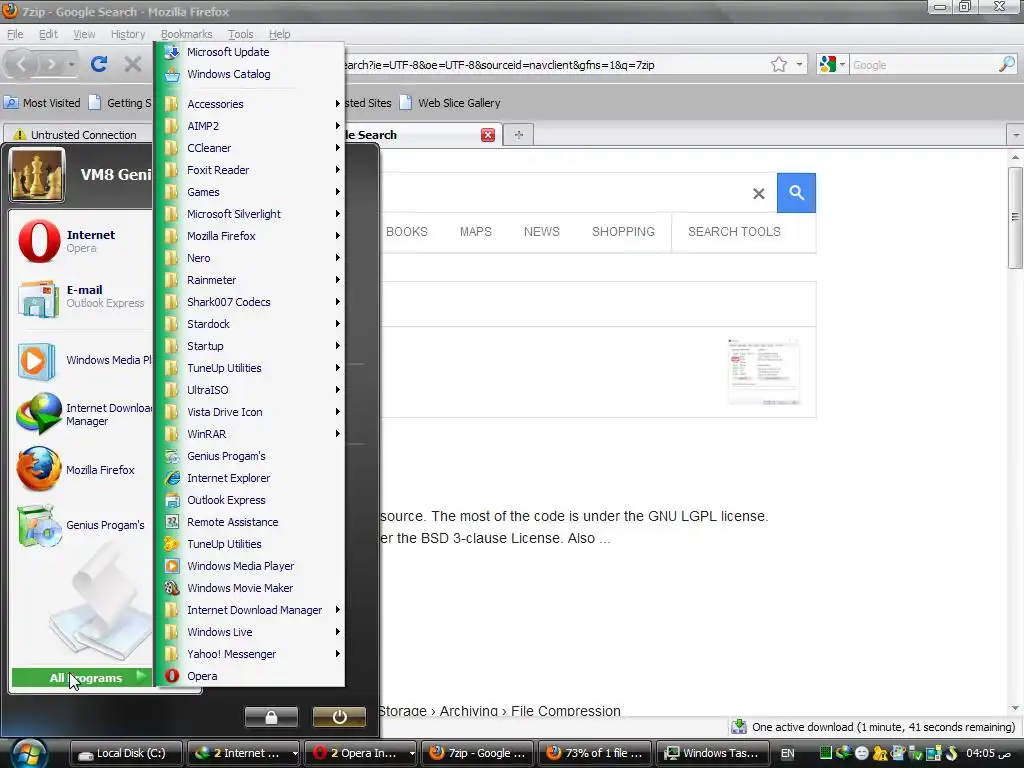1024x768 pixels.
Task: Click the result preview thumbnail
Action: pyautogui.click(x=763, y=372)
